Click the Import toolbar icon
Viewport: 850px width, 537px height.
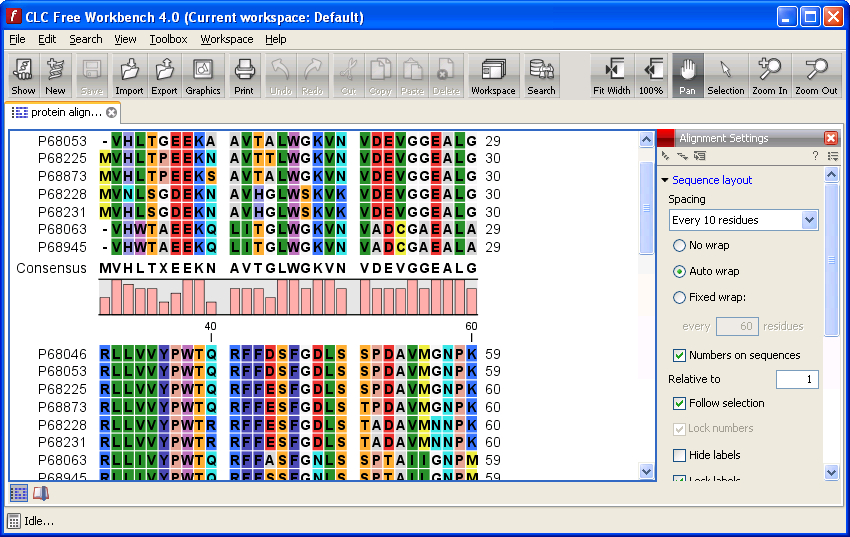point(129,76)
